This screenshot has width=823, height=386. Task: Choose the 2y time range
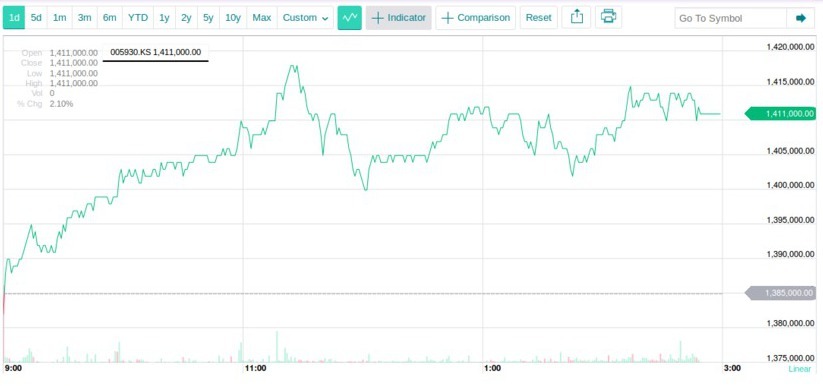pos(186,18)
